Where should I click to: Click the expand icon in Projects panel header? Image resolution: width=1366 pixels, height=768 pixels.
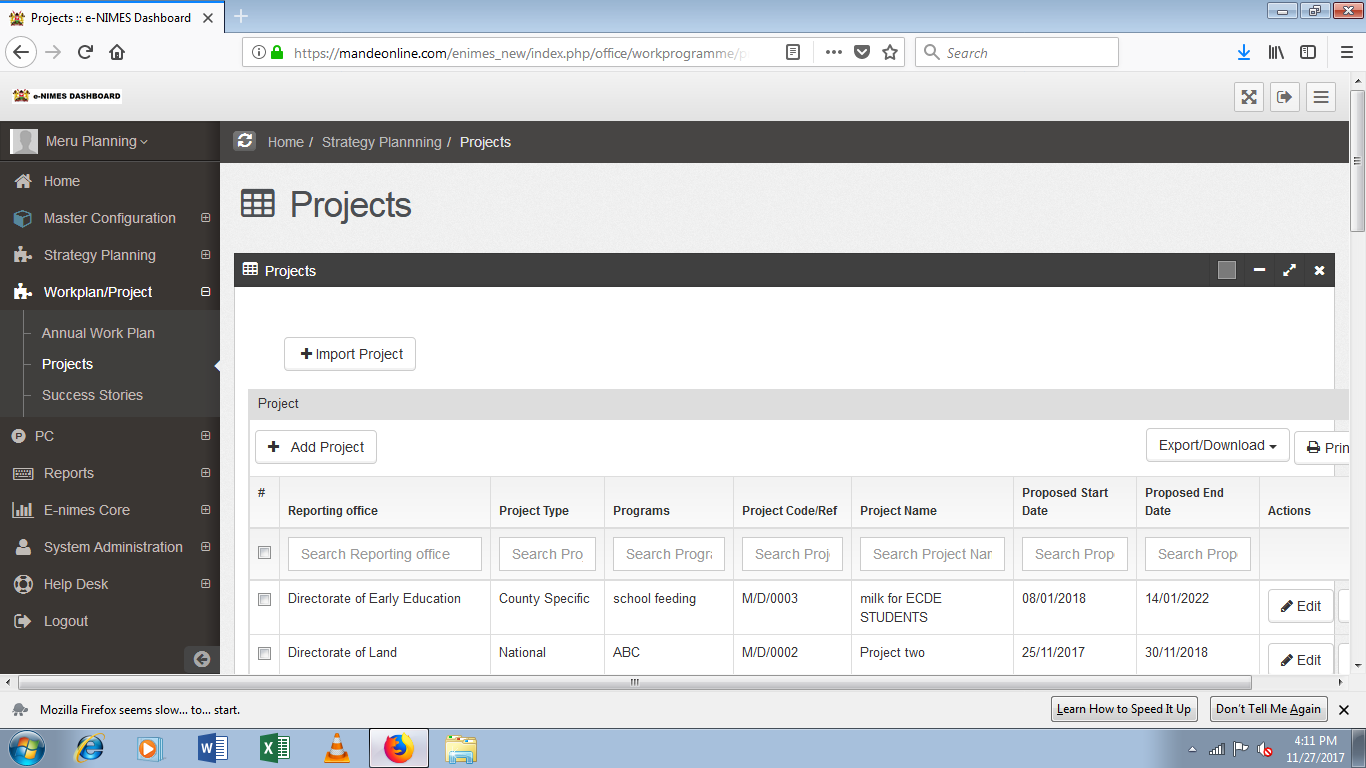(x=1290, y=270)
